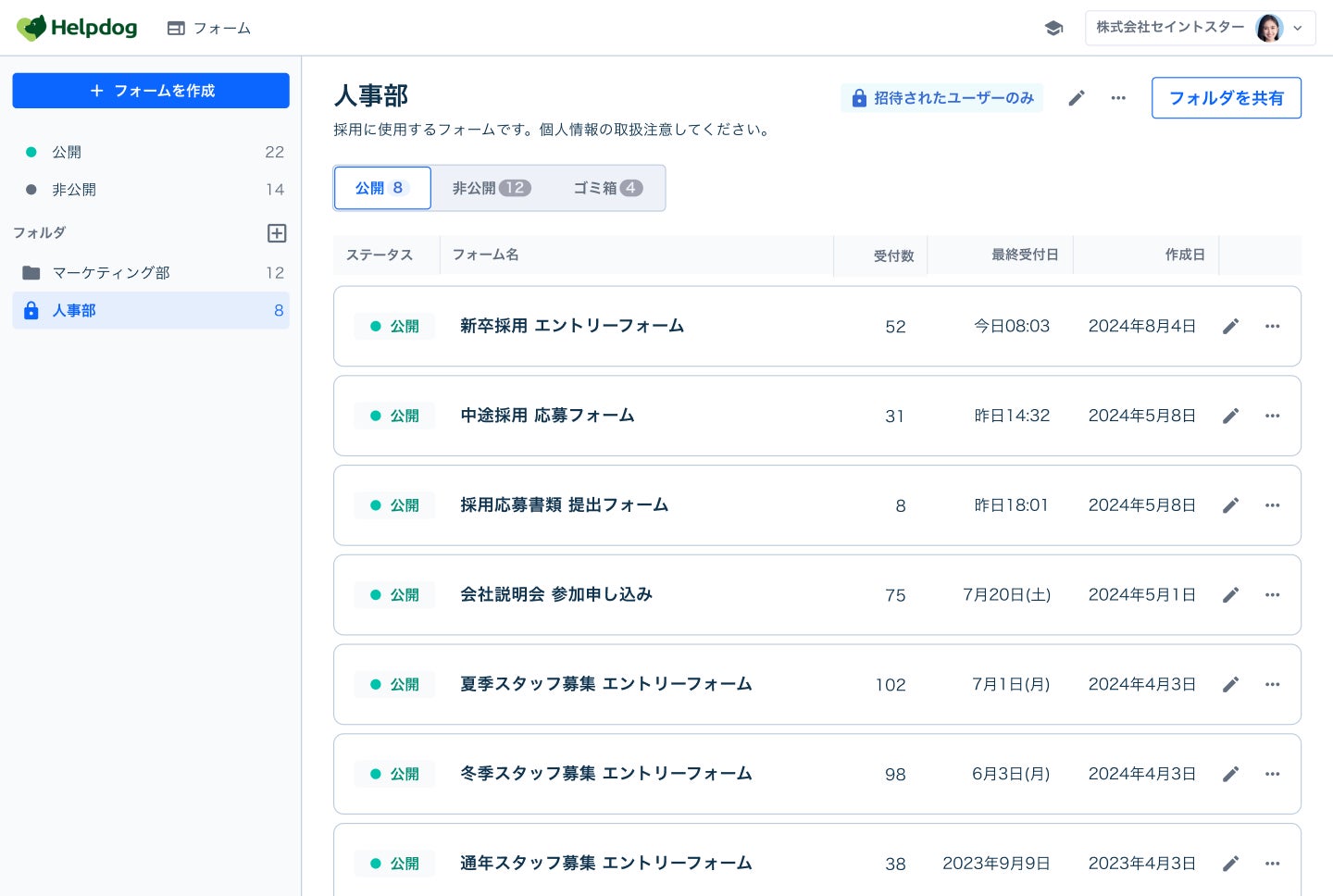Viewport: 1333px width, 896px height.
Task: Filter by 非公開 in the sidebar
Action: coord(74,190)
